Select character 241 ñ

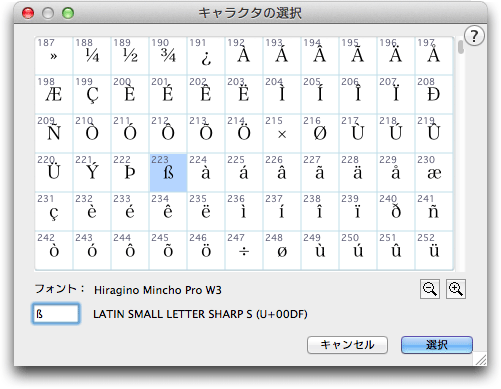coord(434,212)
